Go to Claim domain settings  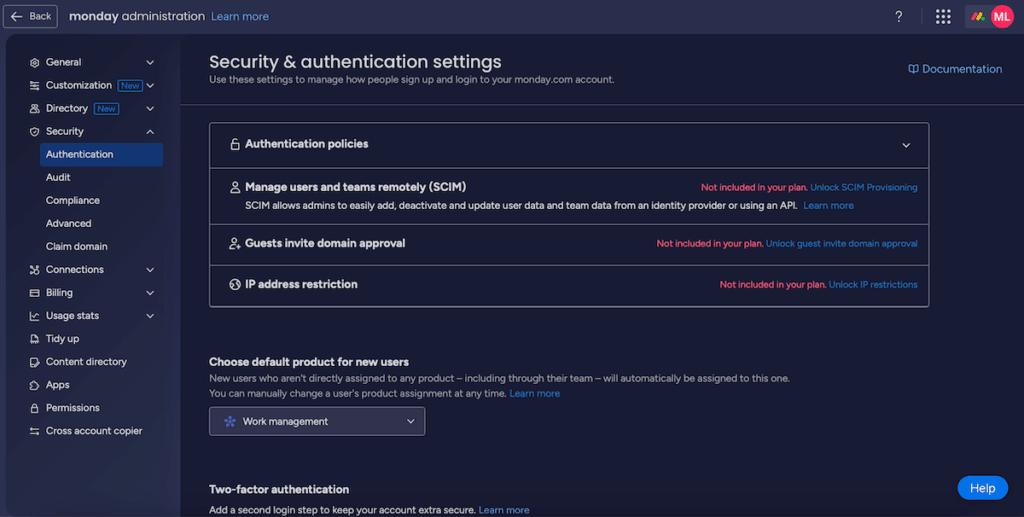pos(76,246)
